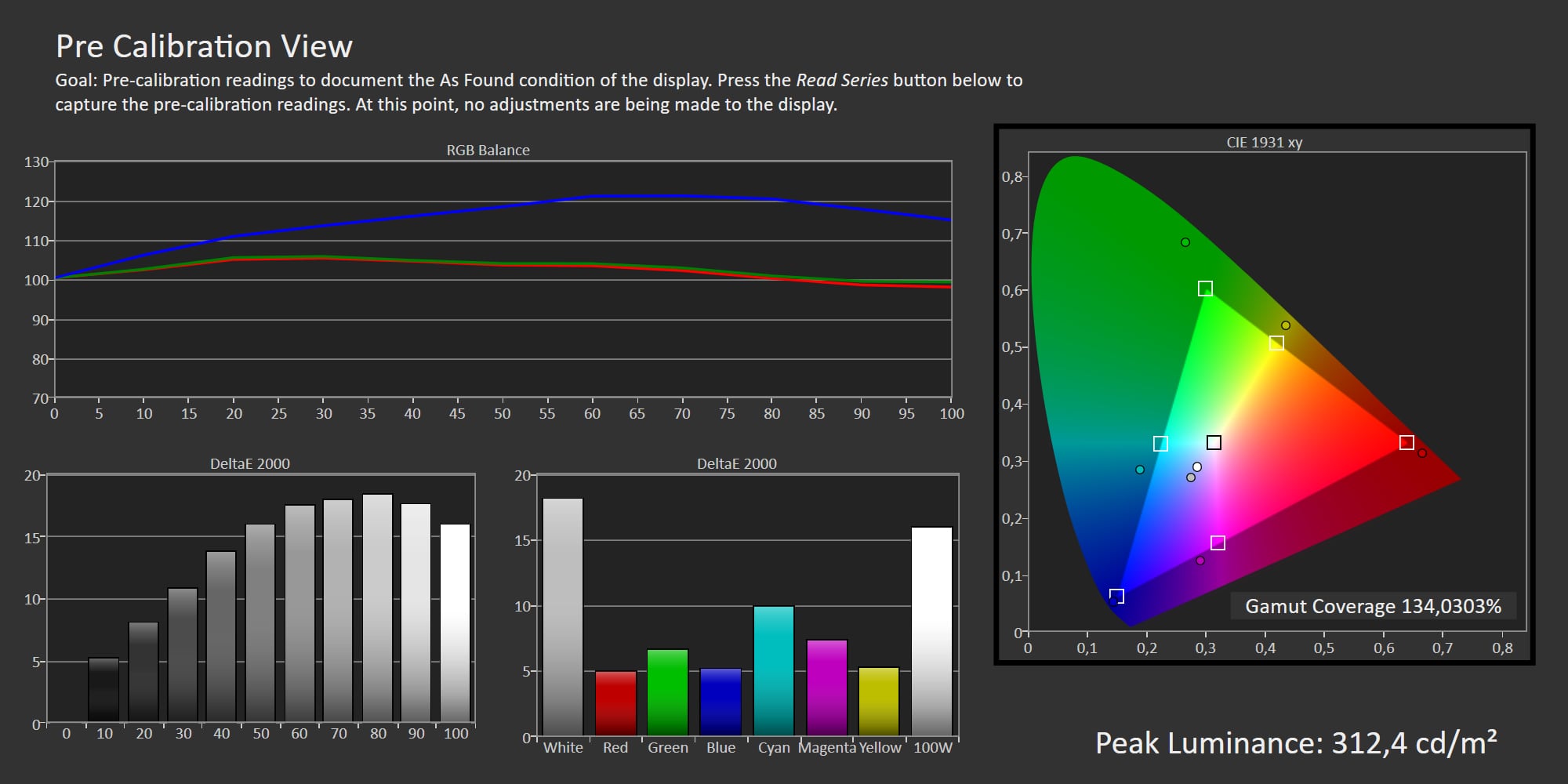Select the Red DeltaE color bar
1568x784 pixels.
(x=615, y=702)
